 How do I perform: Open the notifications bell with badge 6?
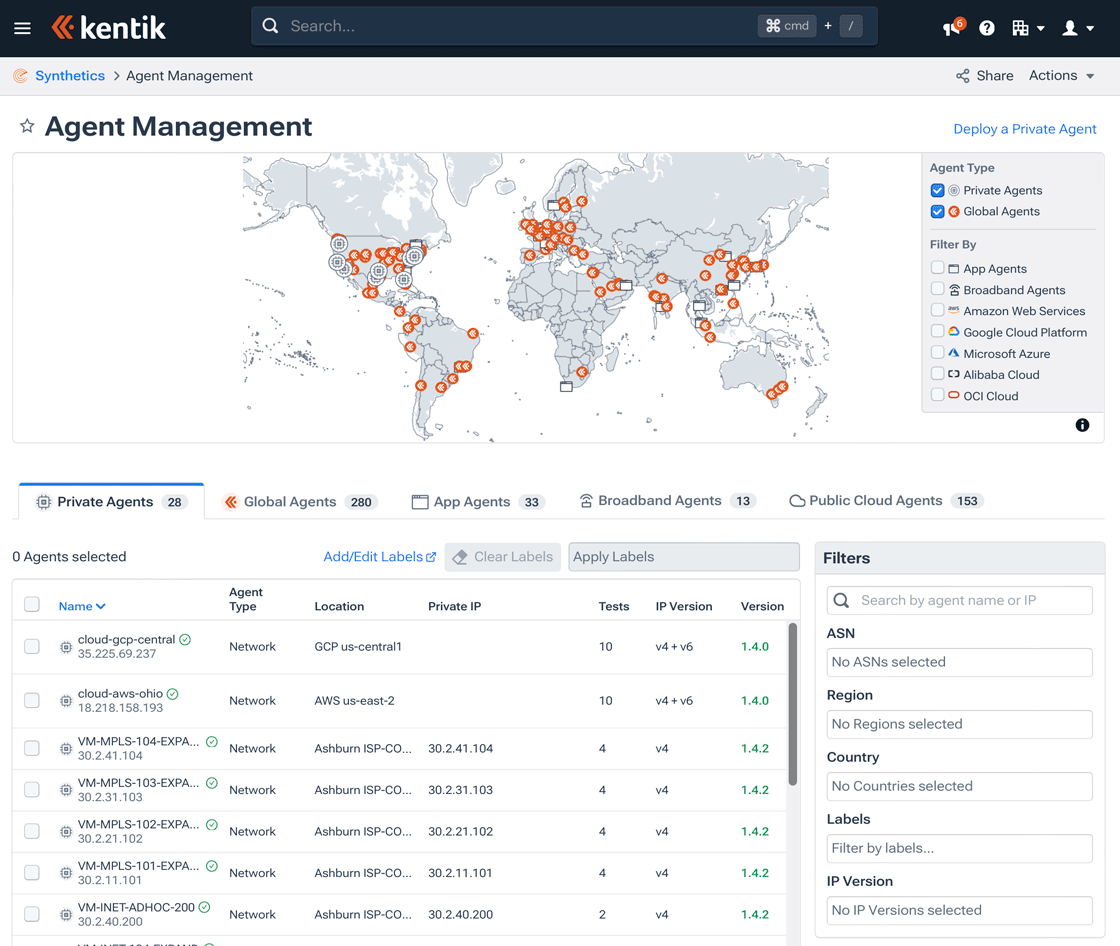[x=948, y=28]
